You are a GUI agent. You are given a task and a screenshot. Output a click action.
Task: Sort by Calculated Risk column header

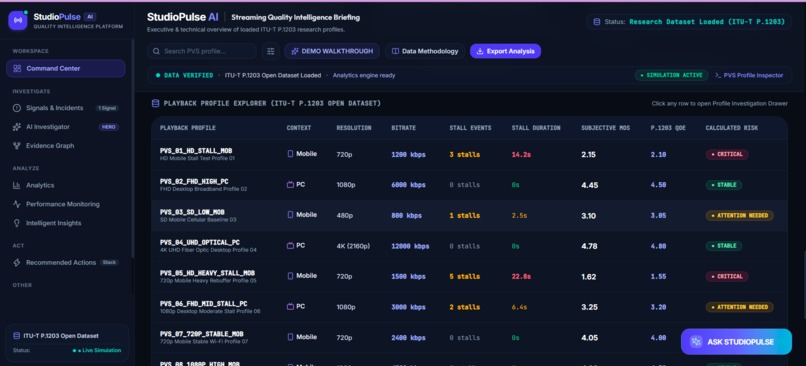pyautogui.click(x=731, y=128)
